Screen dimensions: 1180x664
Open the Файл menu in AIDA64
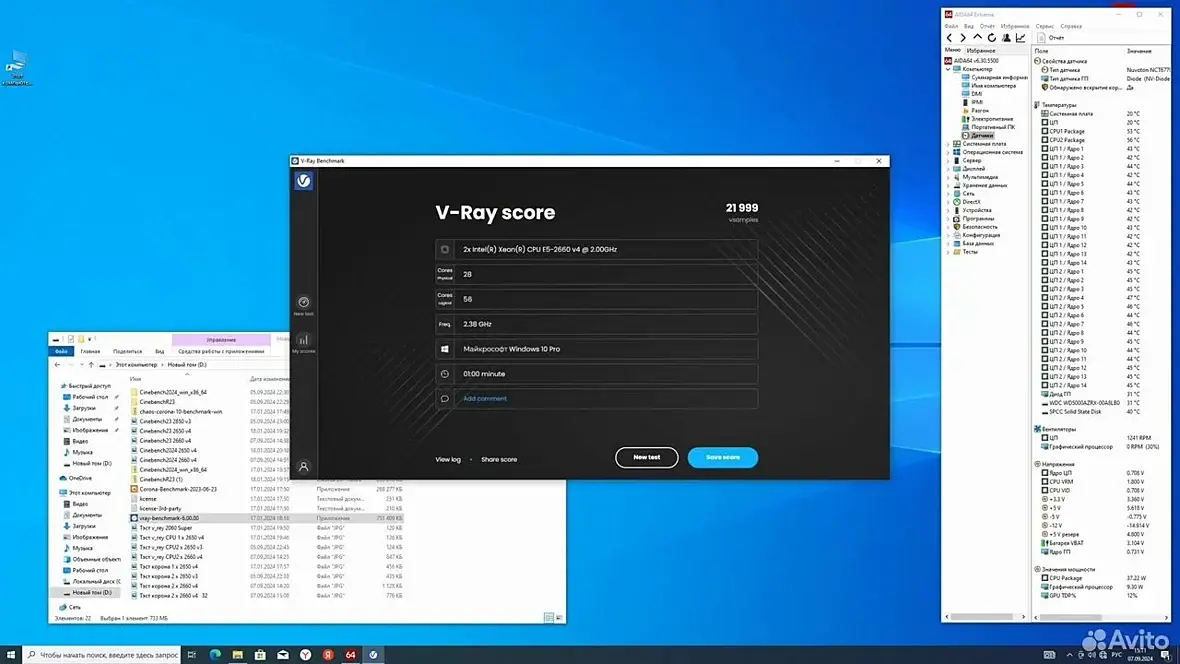tap(951, 26)
